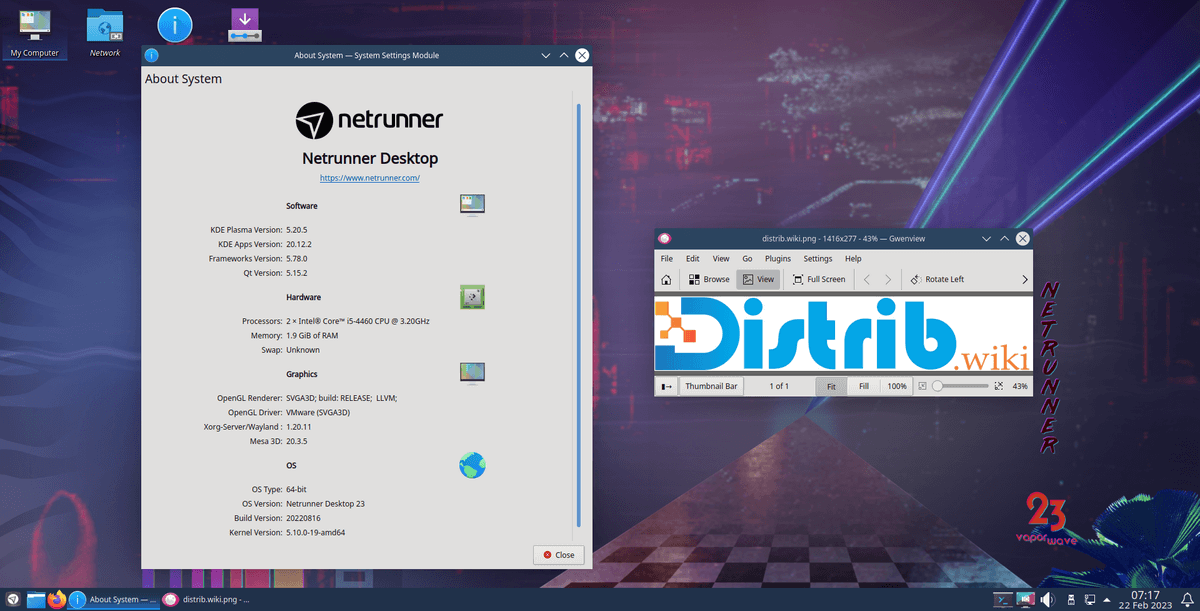Image resolution: width=1200 pixels, height=611 pixels.
Task: Launch Firefox from the taskbar
Action: click(56, 600)
